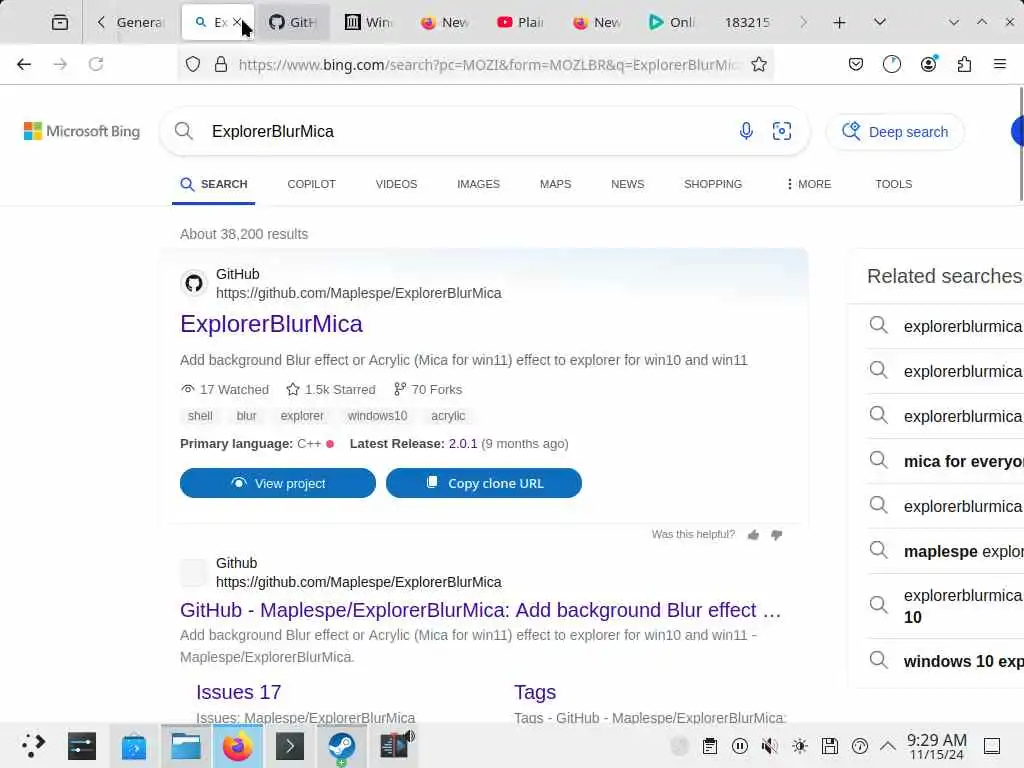The image size is (1024, 768).
Task: Open the application launcher on taskbar
Action: click(32, 746)
